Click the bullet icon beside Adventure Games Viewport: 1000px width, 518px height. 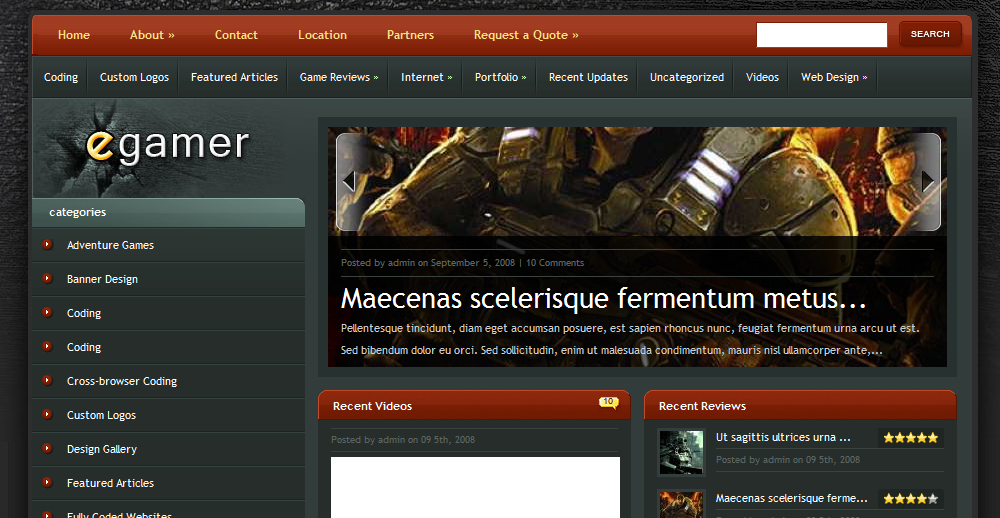[47, 245]
